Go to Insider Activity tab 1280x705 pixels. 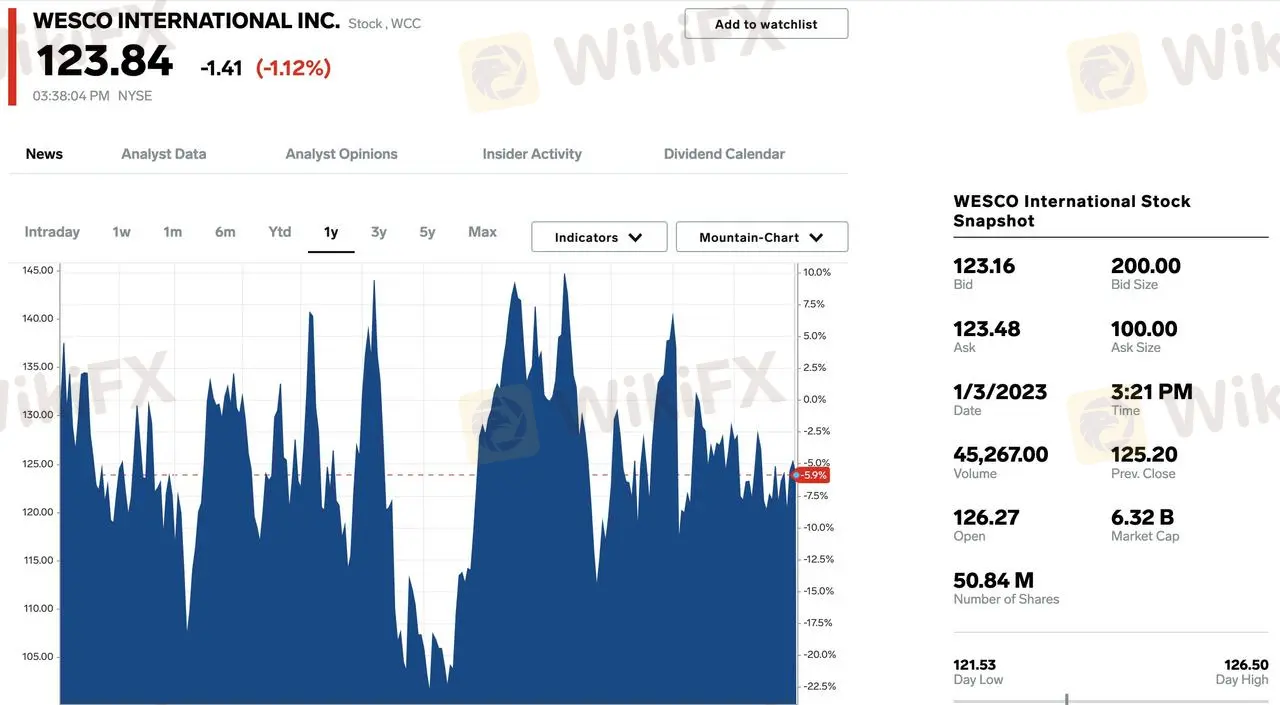pyautogui.click(x=532, y=154)
